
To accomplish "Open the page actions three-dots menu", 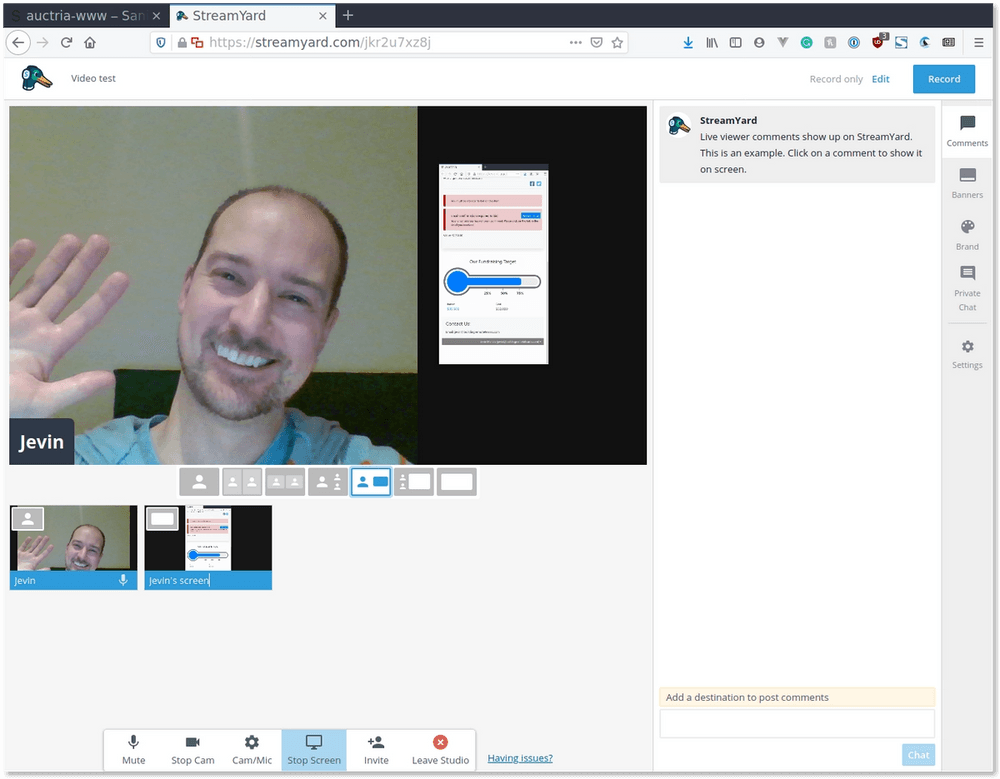I will coord(575,43).
